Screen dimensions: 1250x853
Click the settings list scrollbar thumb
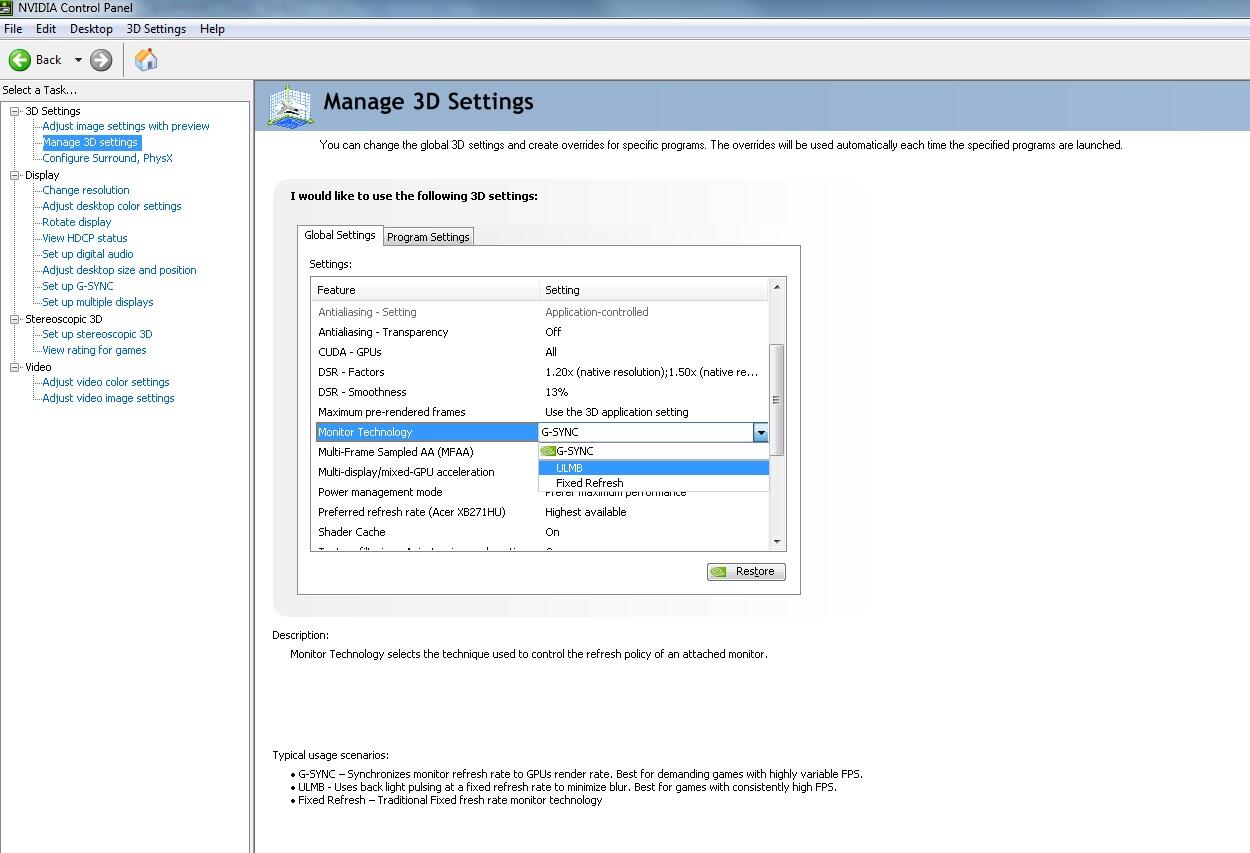[777, 400]
